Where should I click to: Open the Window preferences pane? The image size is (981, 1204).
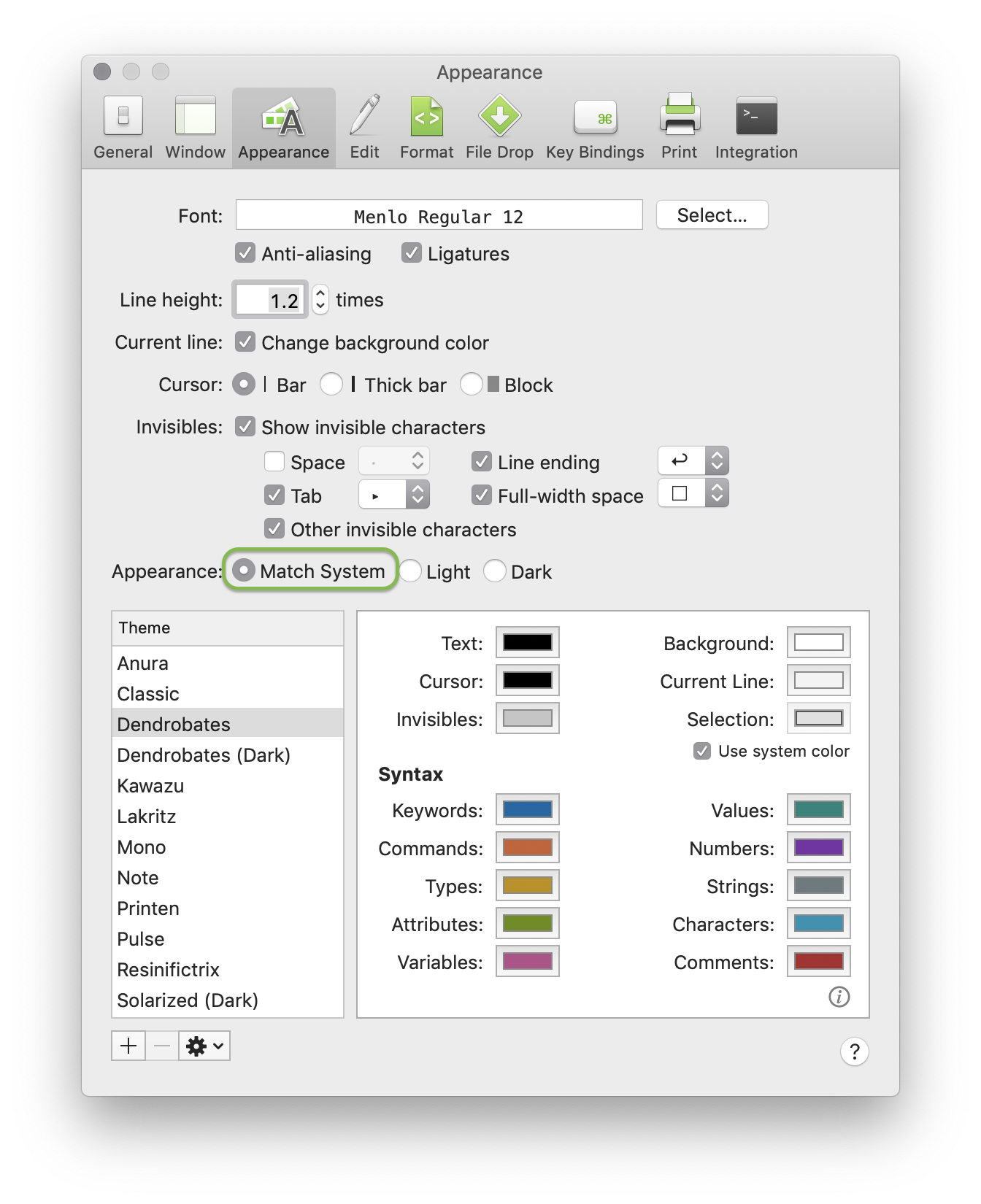pos(196,128)
